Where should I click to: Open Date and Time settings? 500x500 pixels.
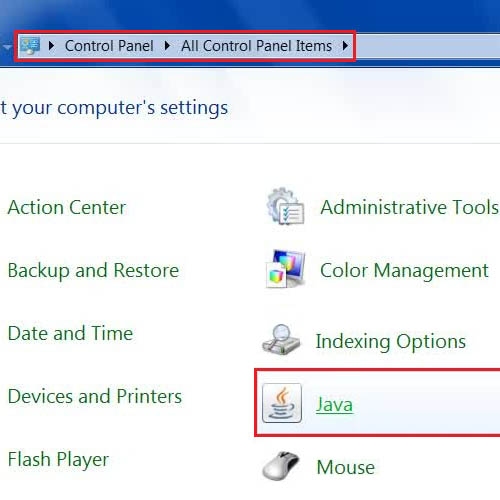tap(70, 333)
